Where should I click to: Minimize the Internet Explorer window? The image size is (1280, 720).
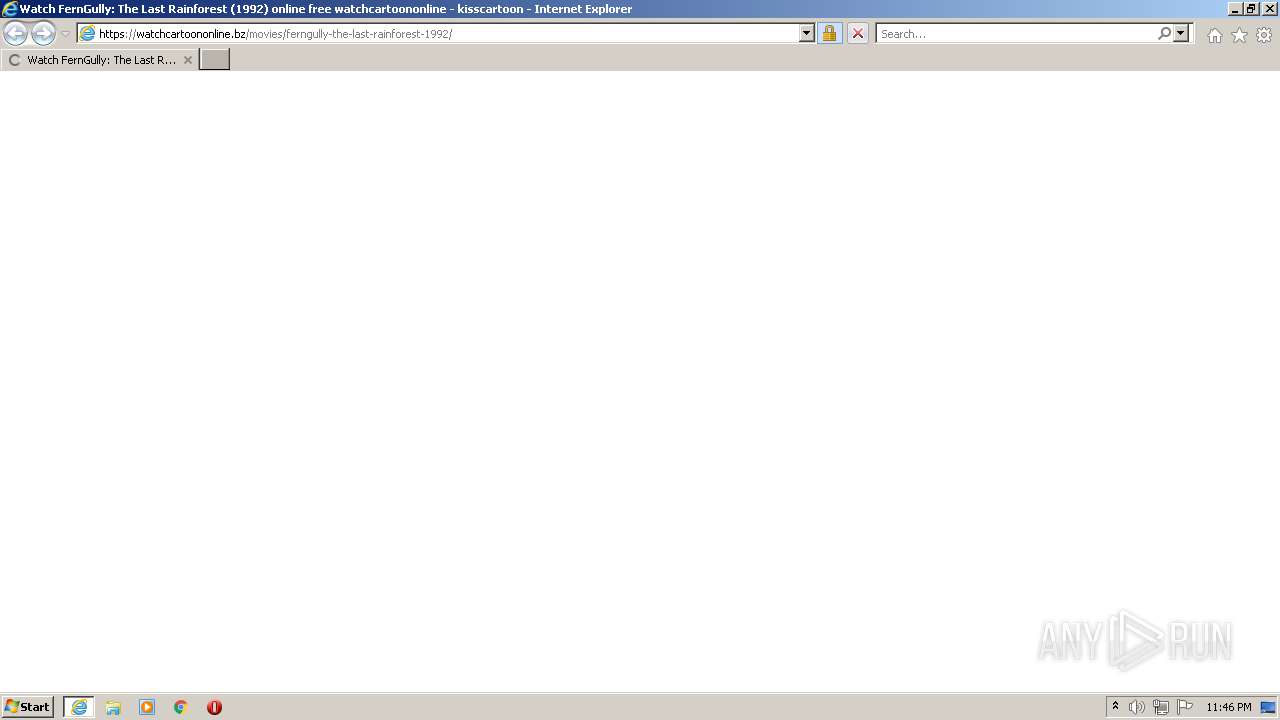pyautogui.click(x=1235, y=9)
